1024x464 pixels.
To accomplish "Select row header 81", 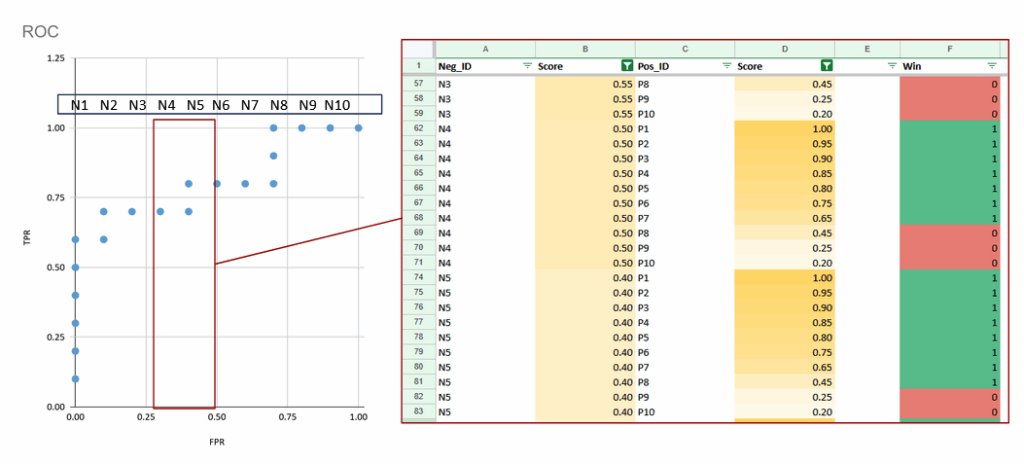I will [419, 382].
